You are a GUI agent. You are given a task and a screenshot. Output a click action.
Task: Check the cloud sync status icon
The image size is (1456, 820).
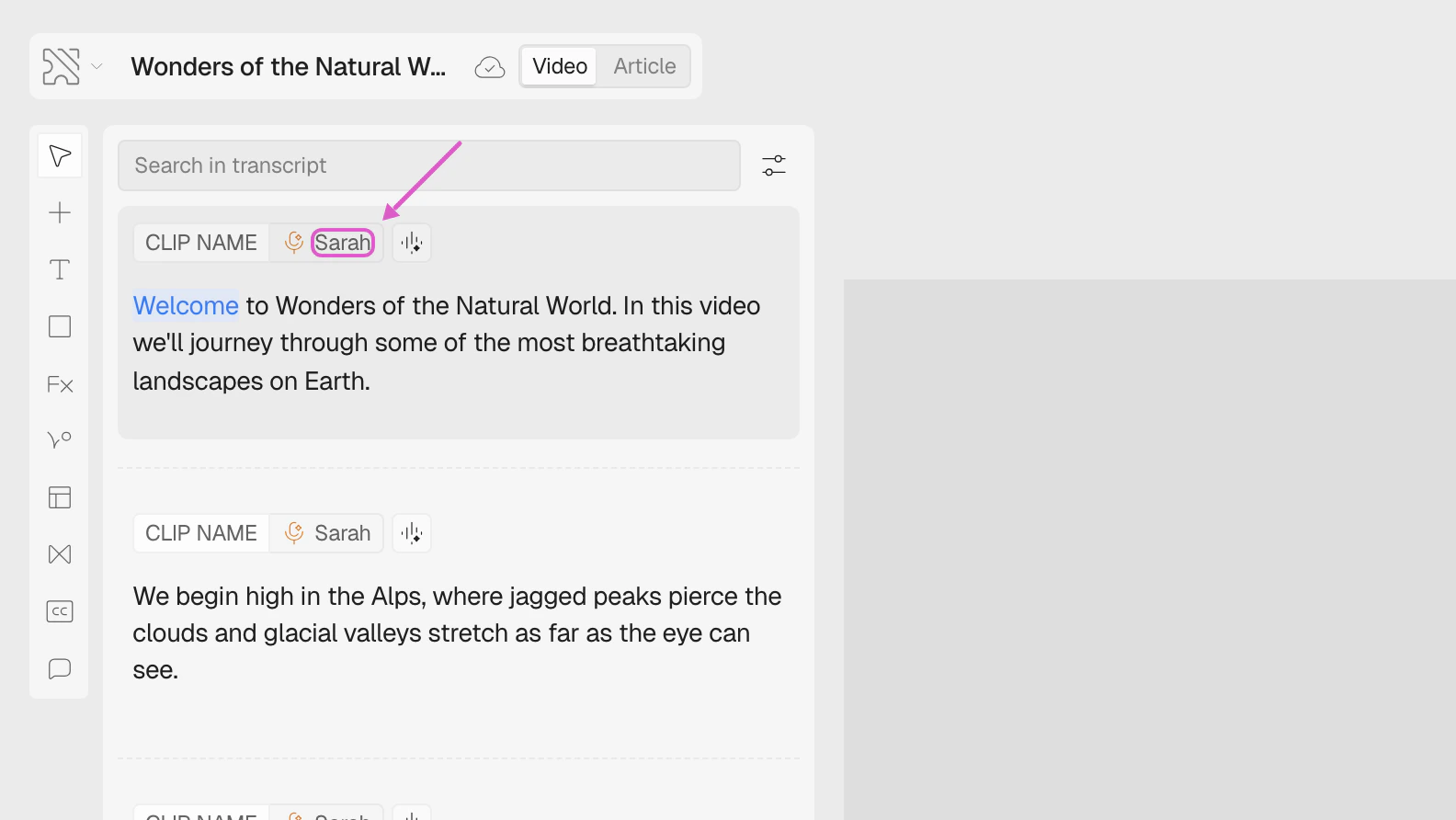490,67
